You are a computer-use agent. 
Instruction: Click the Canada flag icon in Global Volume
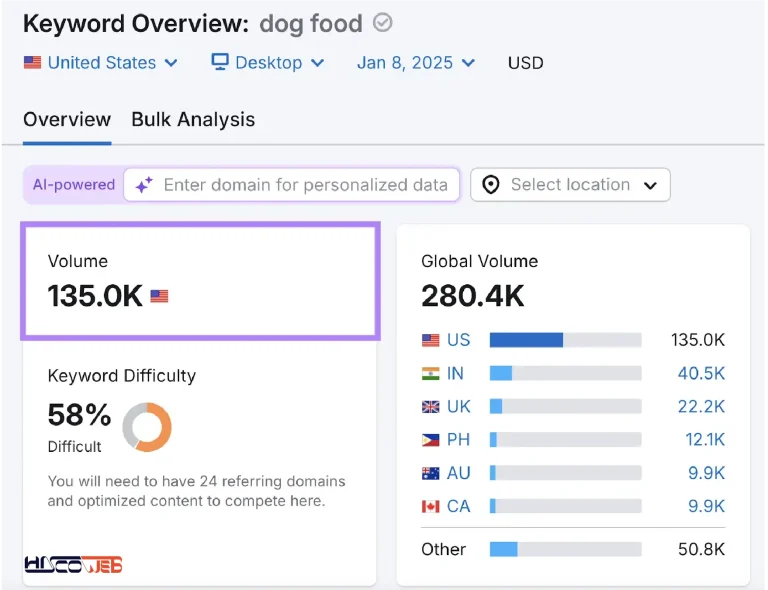pos(431,506)
